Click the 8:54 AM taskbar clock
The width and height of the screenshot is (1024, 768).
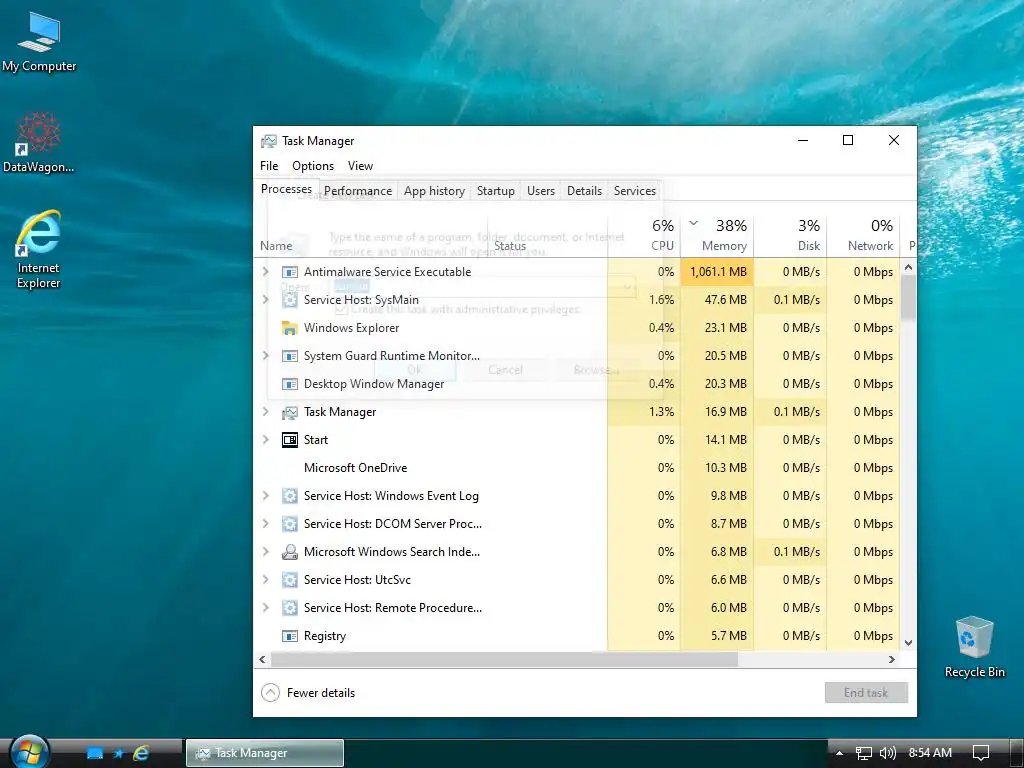point(930,753)
